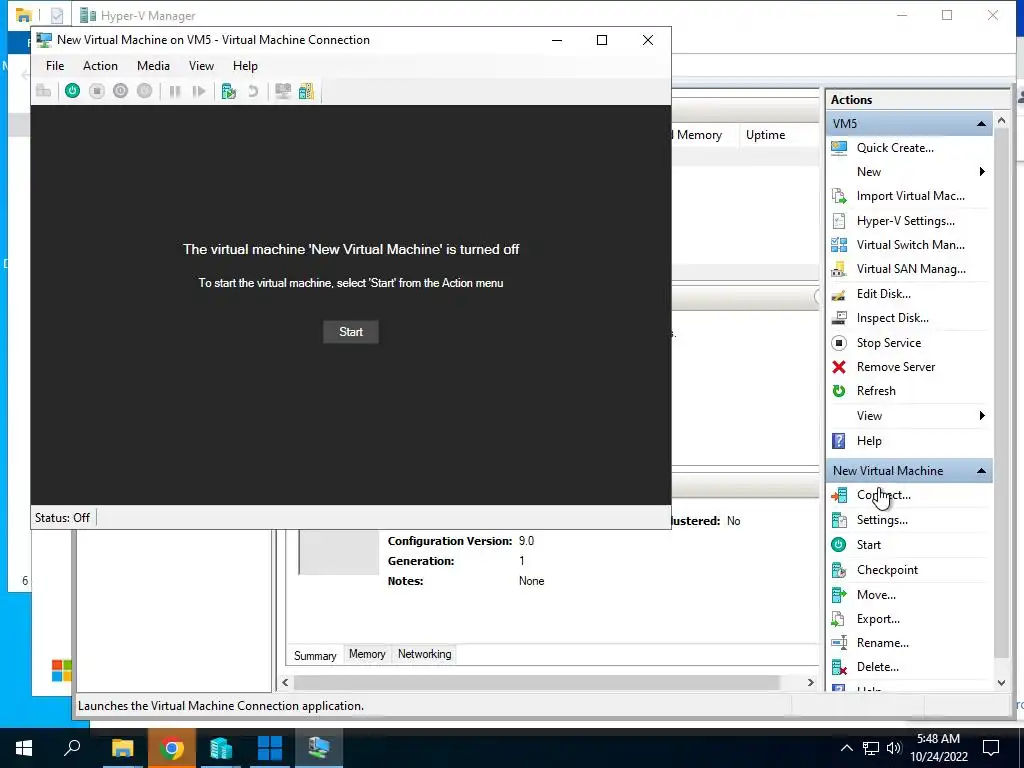
Task: Click the Reset play-bar toolbar icon
Action: (x=199, y=91)
